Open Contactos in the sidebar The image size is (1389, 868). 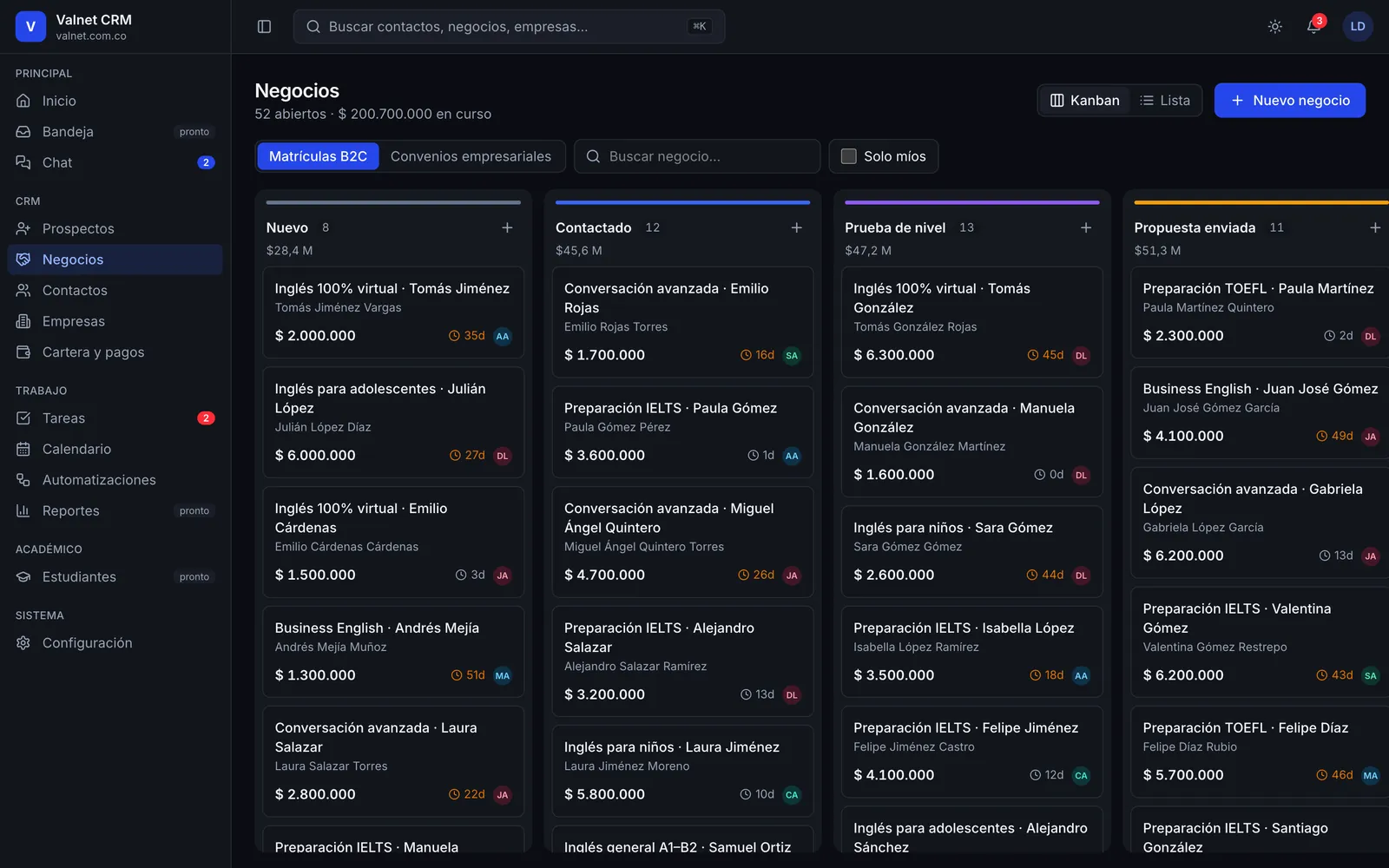[115, 291]
